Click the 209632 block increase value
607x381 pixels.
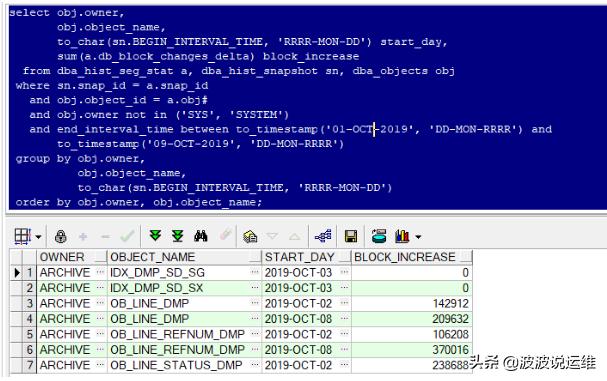click(x=451, y=319)
